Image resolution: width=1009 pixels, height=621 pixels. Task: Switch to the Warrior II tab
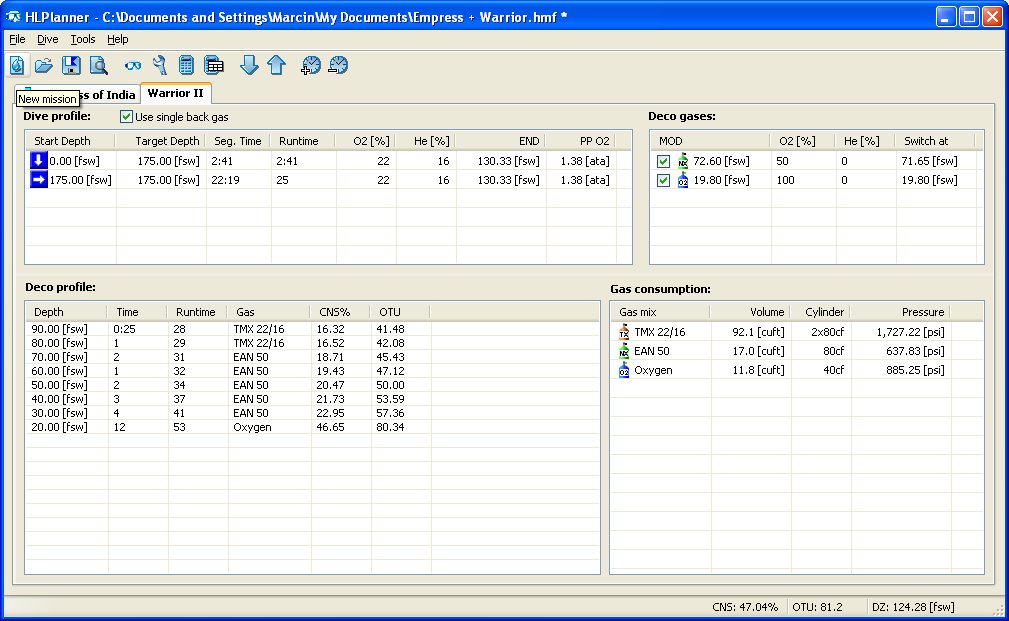click(x=175, y=94)
